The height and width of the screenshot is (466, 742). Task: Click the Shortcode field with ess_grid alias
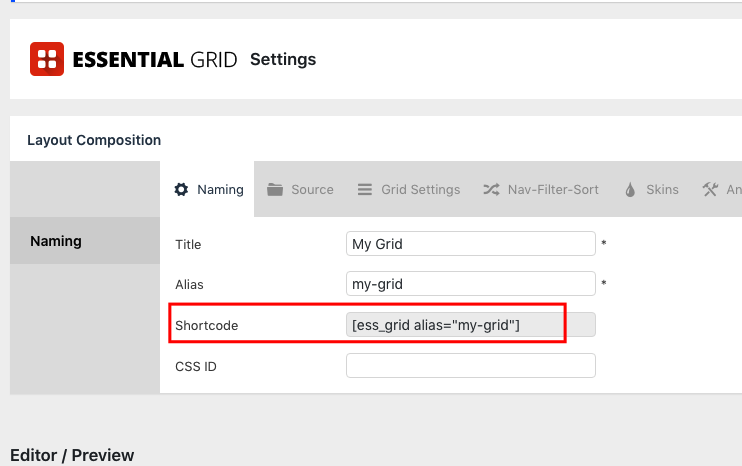(471, 325)
